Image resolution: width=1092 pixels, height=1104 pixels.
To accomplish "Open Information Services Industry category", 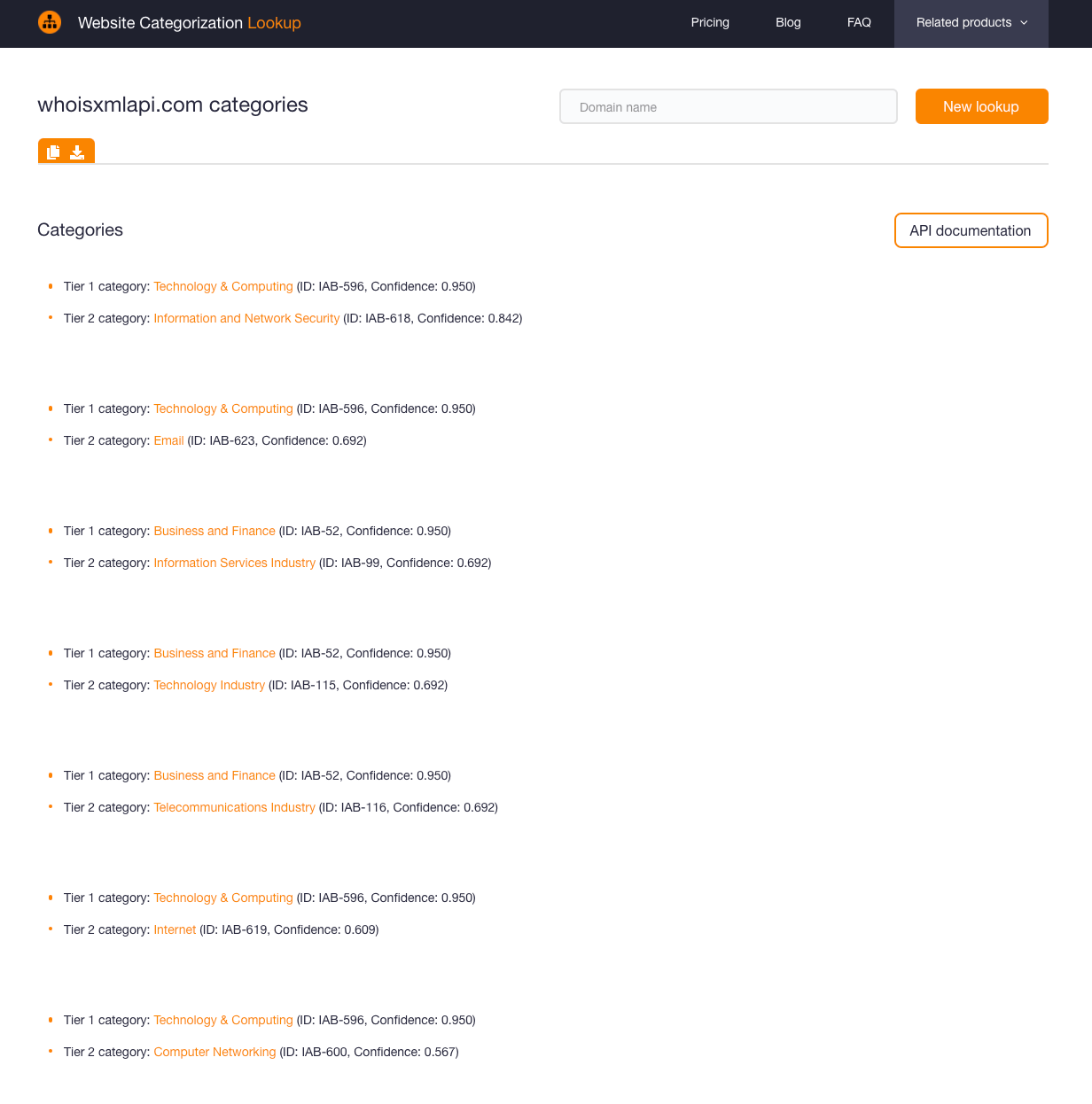I will (x=234, y=563).
